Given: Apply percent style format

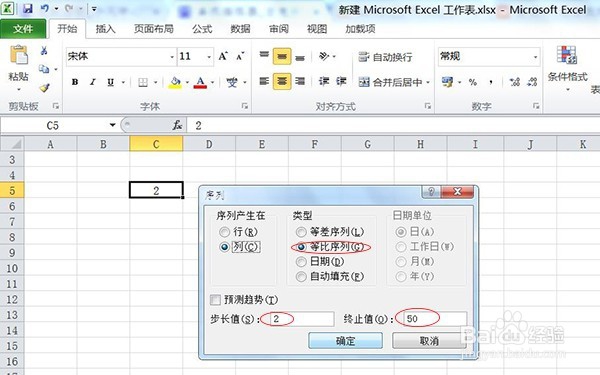Looking at the screenshot, I should click(473, 82).
